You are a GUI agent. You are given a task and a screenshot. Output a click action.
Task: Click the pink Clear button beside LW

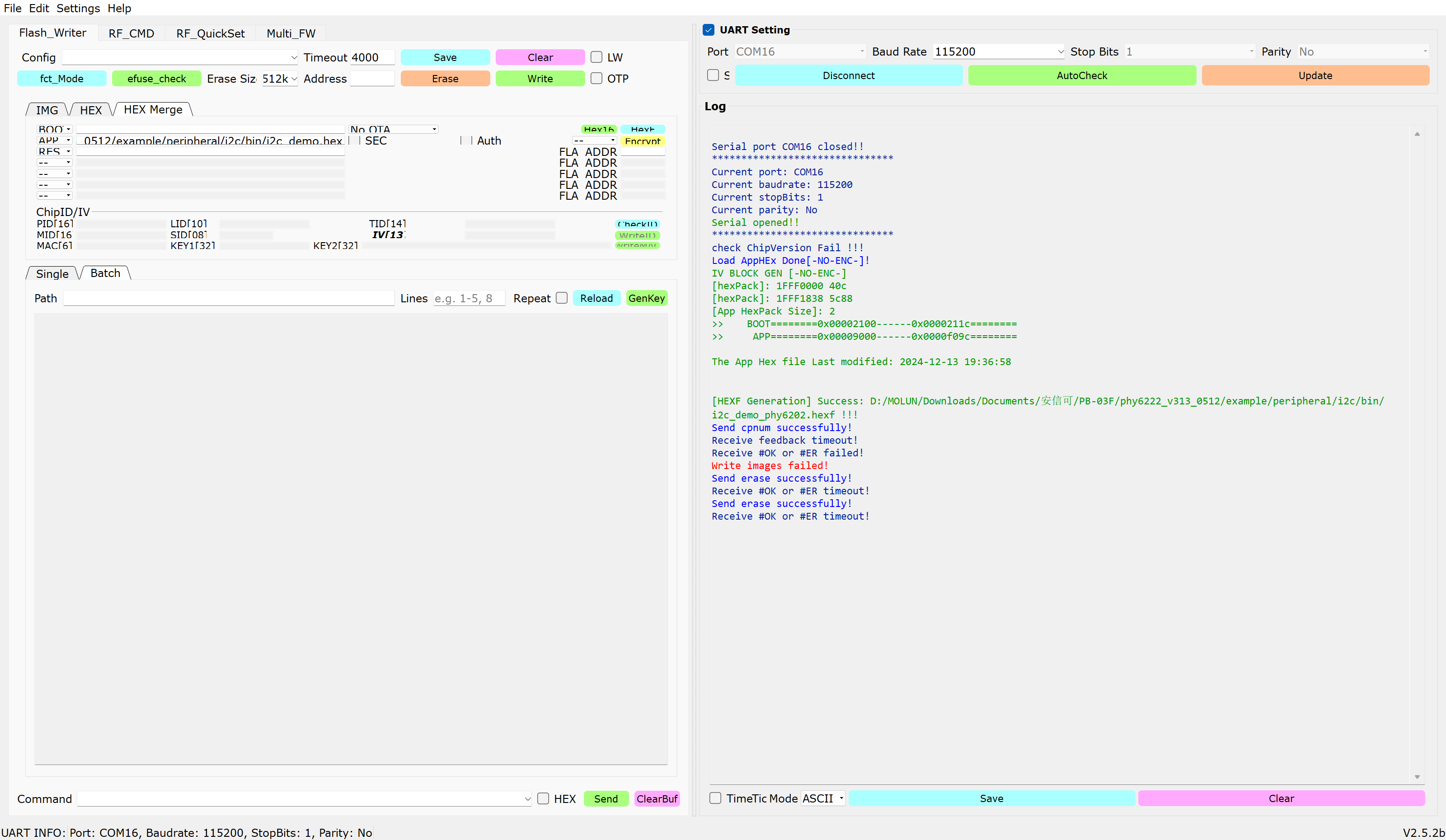click(x=540, y=57)
